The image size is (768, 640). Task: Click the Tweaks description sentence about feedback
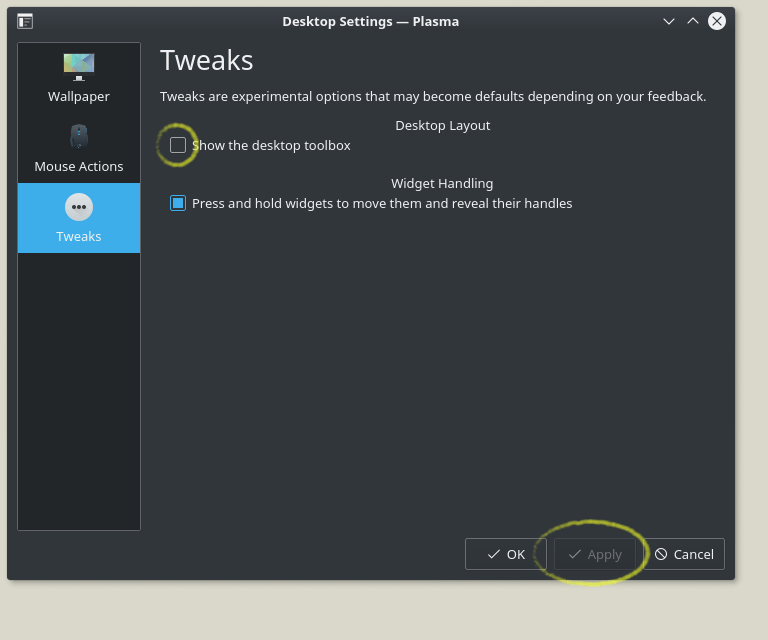pos(433,96)
